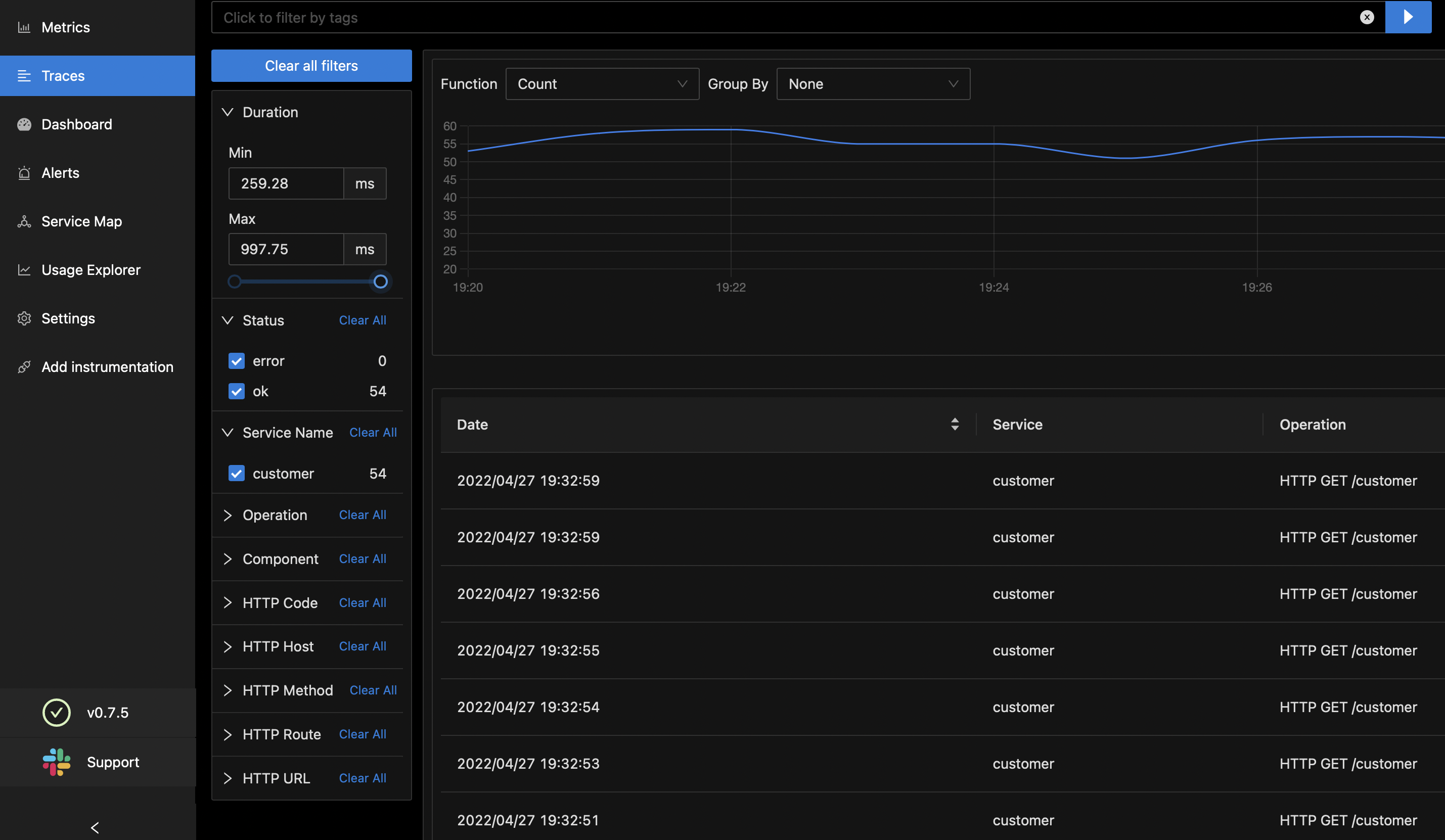Expand the HTTP Route filter section
Viewport: 1445px width, 840px height.
click(228, 734)
